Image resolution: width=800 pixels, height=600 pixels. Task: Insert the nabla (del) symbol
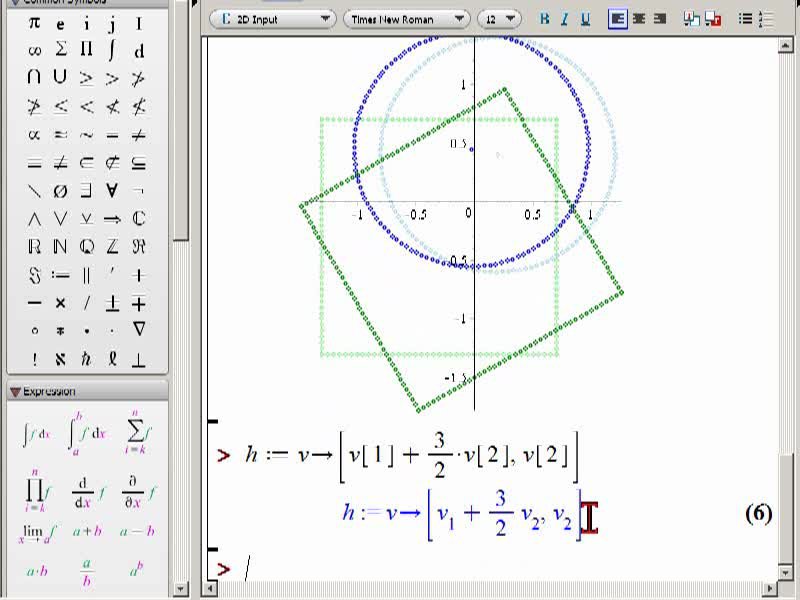139,329
